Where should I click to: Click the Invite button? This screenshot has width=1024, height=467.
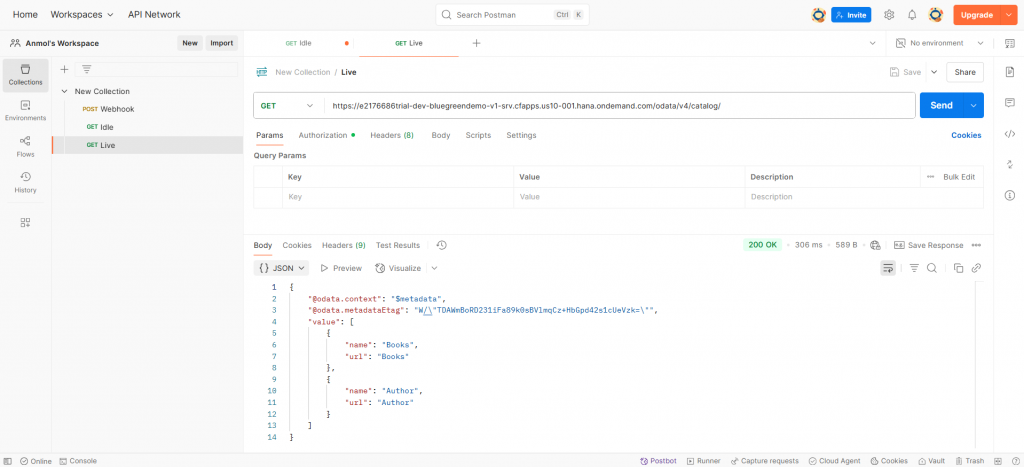pos(851,14)
